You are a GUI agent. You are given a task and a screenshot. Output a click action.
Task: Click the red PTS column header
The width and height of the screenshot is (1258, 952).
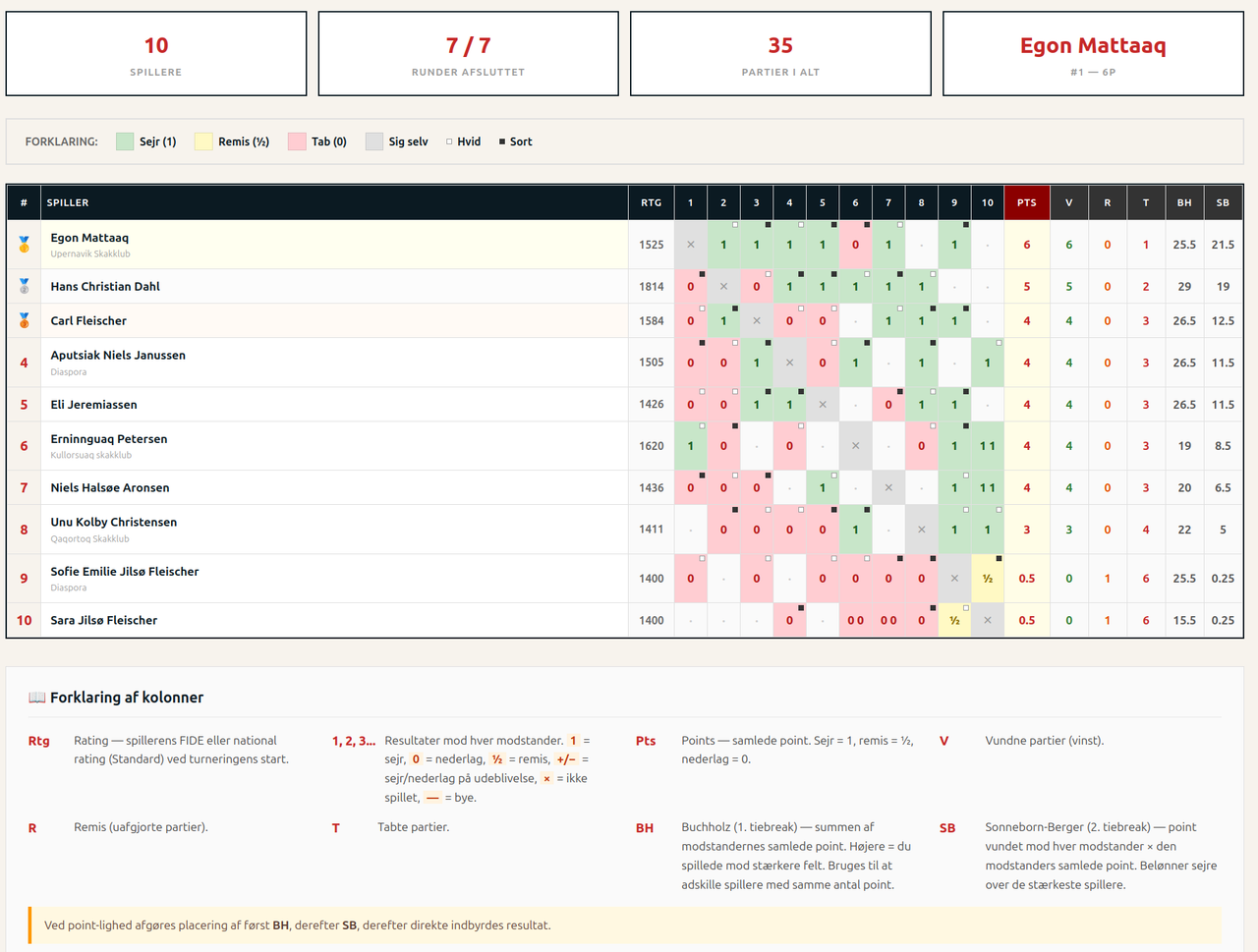point(1027,202)
